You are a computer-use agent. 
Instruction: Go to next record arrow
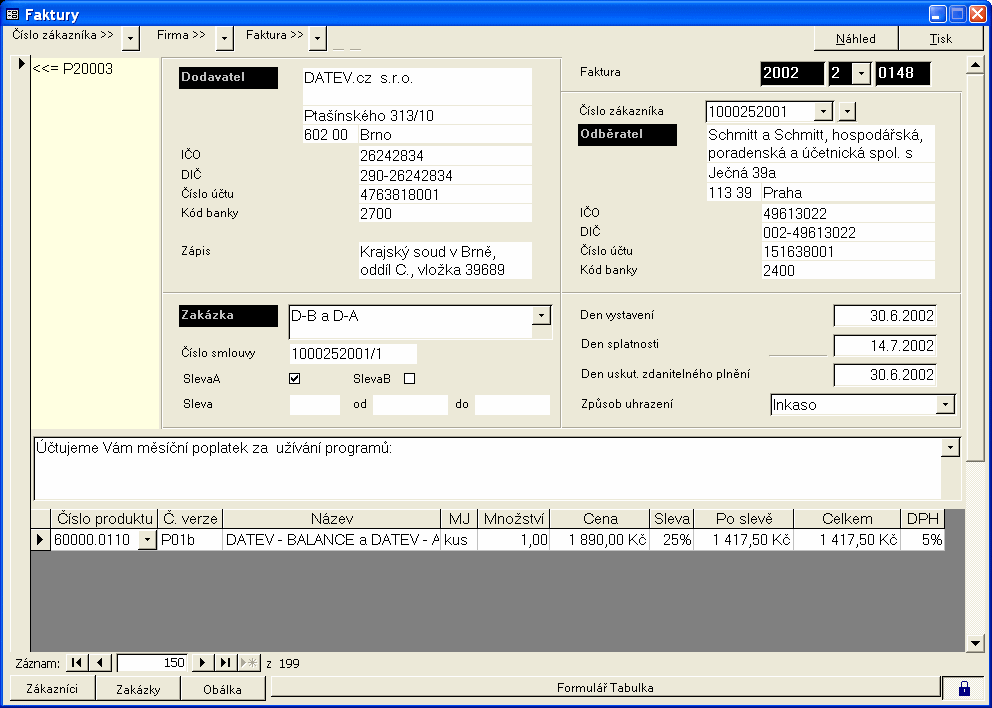203,663
